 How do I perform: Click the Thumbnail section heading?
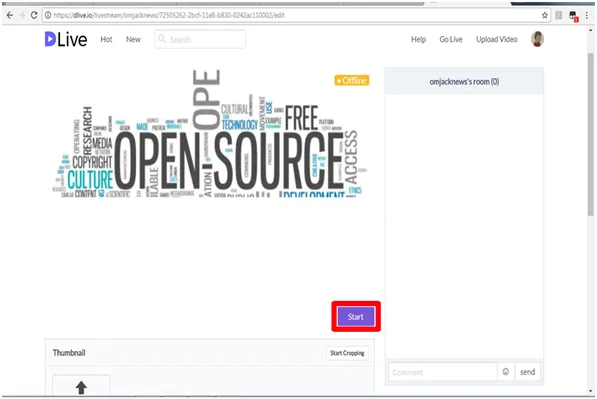click(69, 353)
